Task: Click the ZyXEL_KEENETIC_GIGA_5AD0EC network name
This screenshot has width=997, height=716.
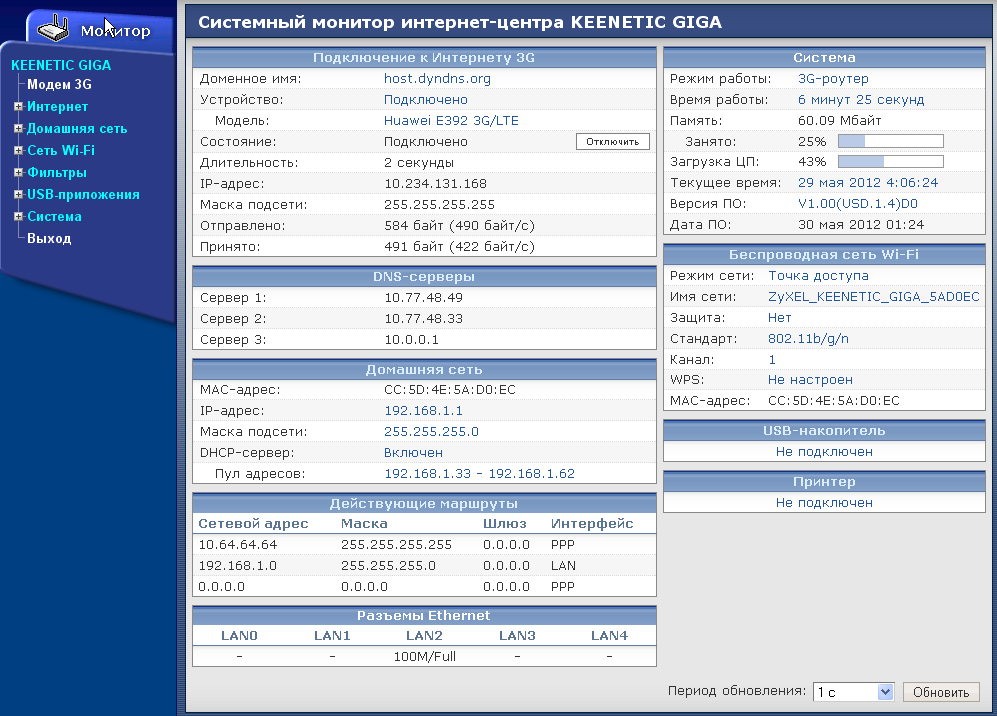Action: click(x=873, y=297)
